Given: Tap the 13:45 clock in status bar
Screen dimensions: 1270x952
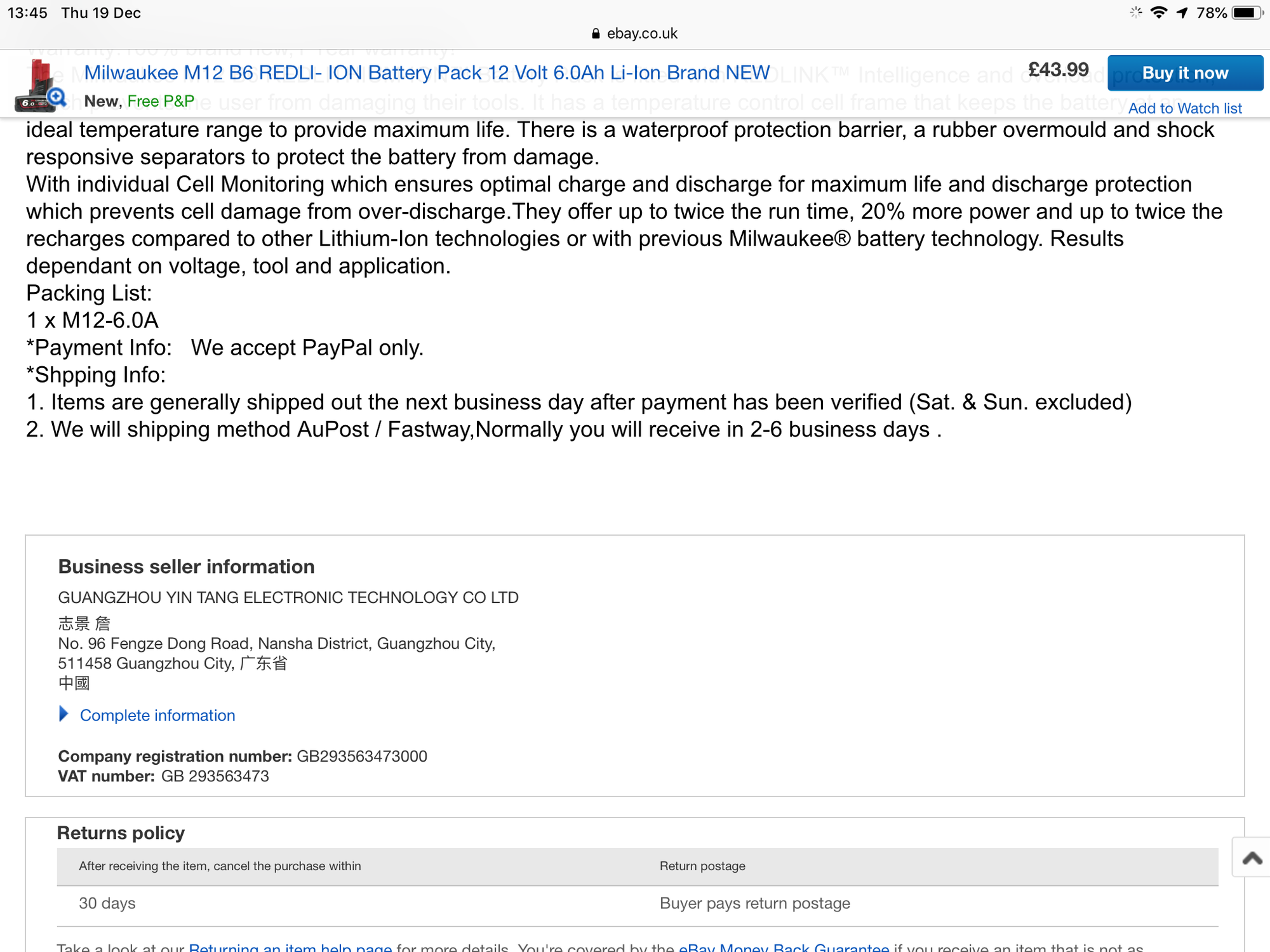Looking at the screenshot, I should pos(27,13).
